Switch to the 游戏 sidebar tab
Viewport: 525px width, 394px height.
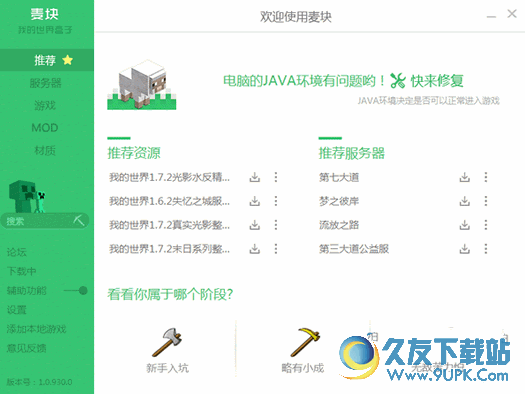click(45, 105)
